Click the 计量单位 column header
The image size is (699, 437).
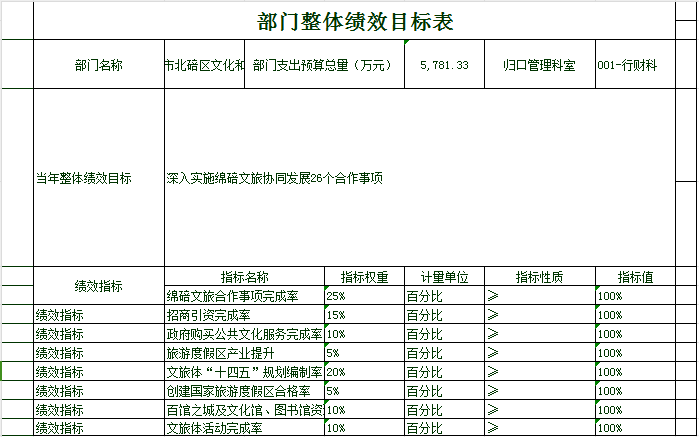444,276
